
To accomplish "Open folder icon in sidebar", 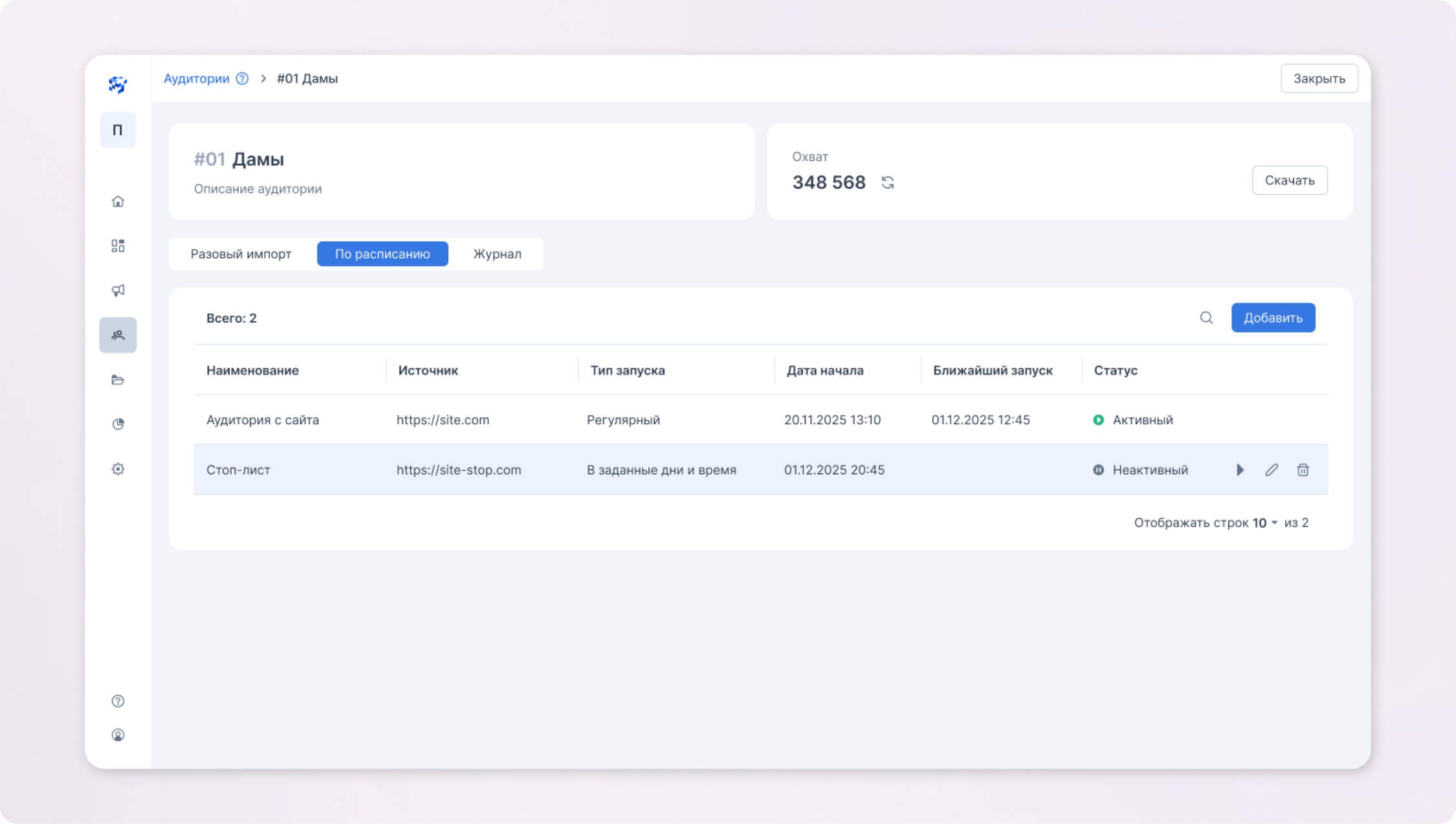I will [x=118, y=380].
